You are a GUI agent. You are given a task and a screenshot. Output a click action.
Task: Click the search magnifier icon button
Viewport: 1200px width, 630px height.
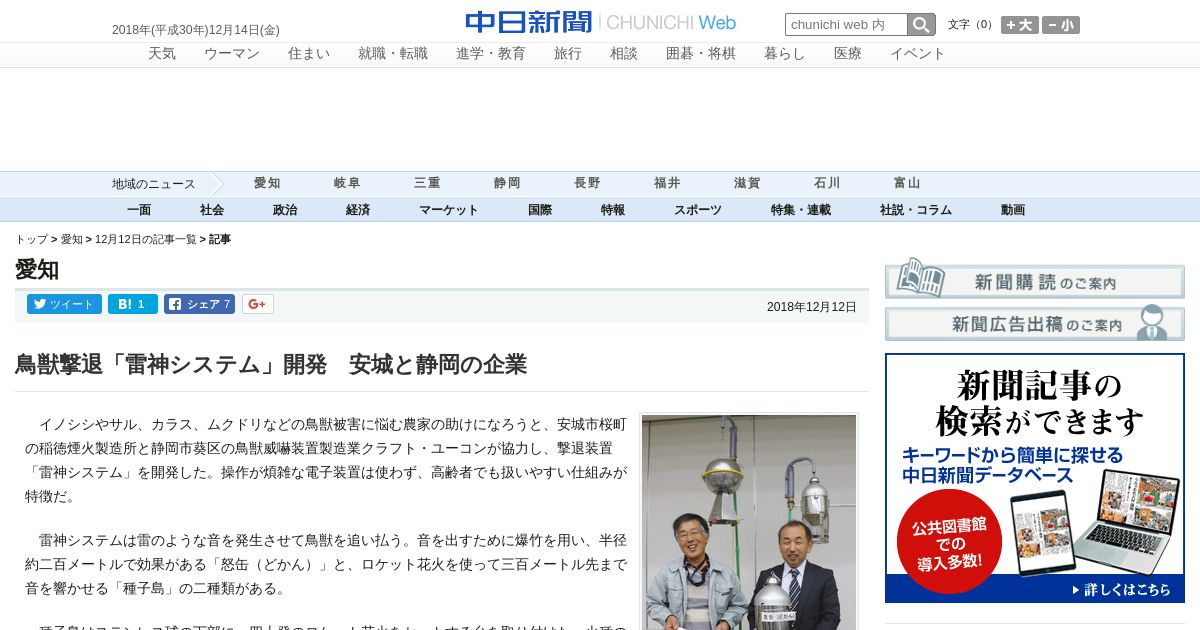point(921,25)
